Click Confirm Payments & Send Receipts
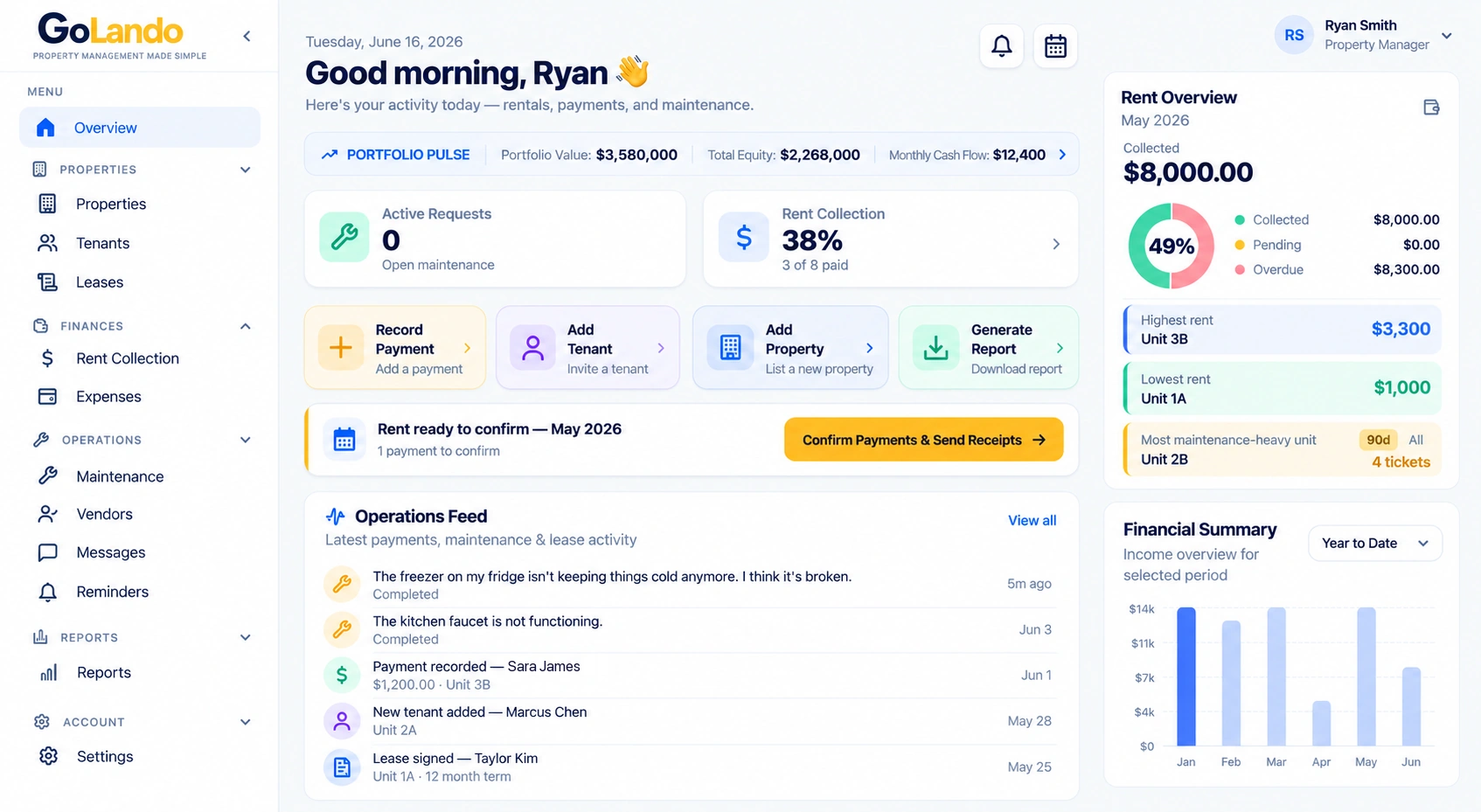 923,440
